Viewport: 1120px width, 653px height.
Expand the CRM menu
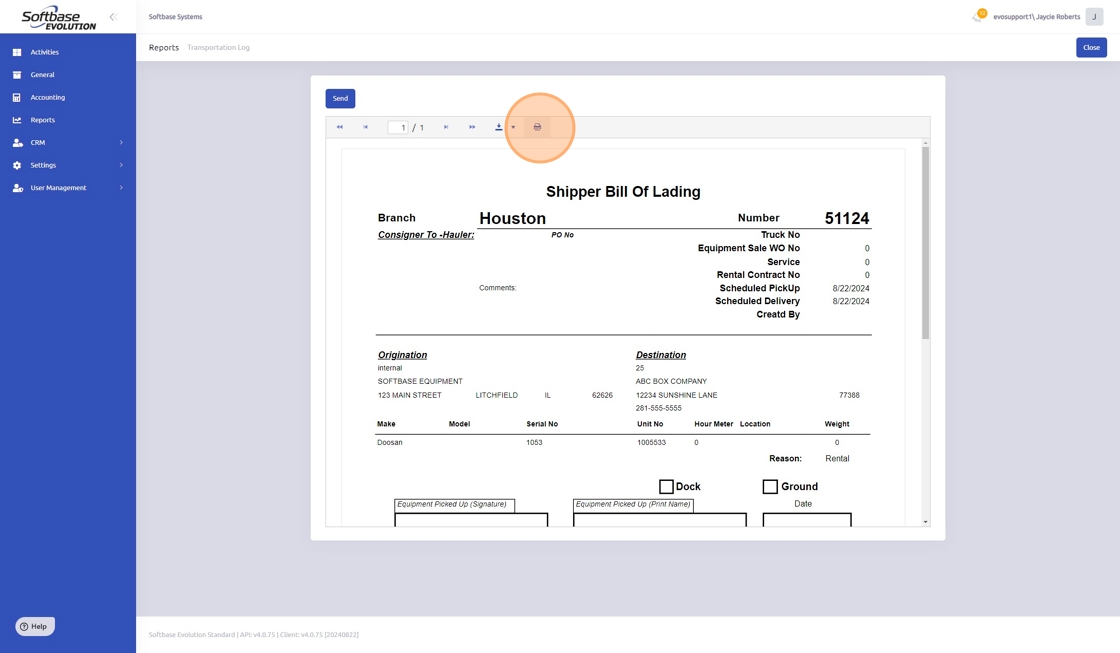(68, 143)
